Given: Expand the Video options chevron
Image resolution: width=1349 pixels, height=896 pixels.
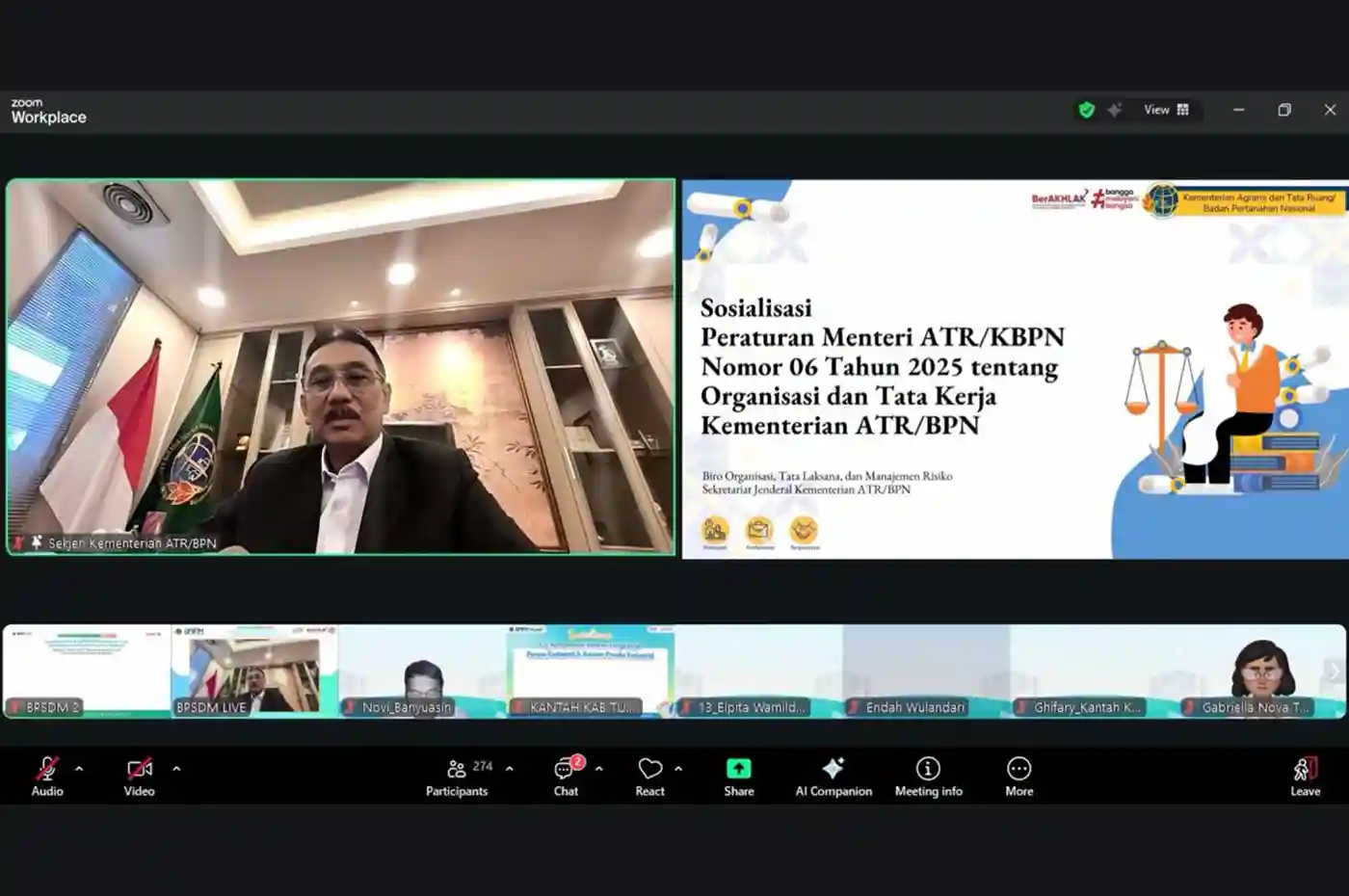Looking at the screenshot, I should coord(176,768).
